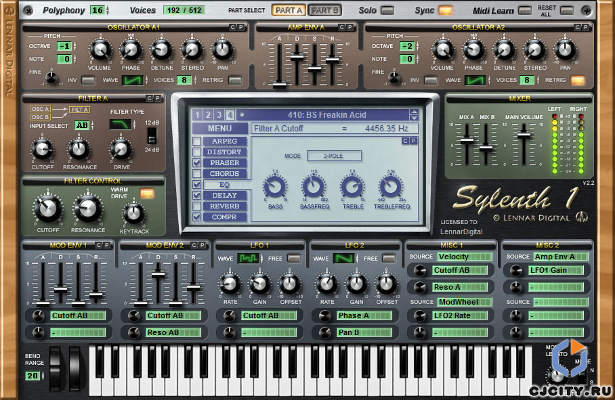Click the Mixer Main Volume fader
615x400 pixels.
tap(524, 135)
